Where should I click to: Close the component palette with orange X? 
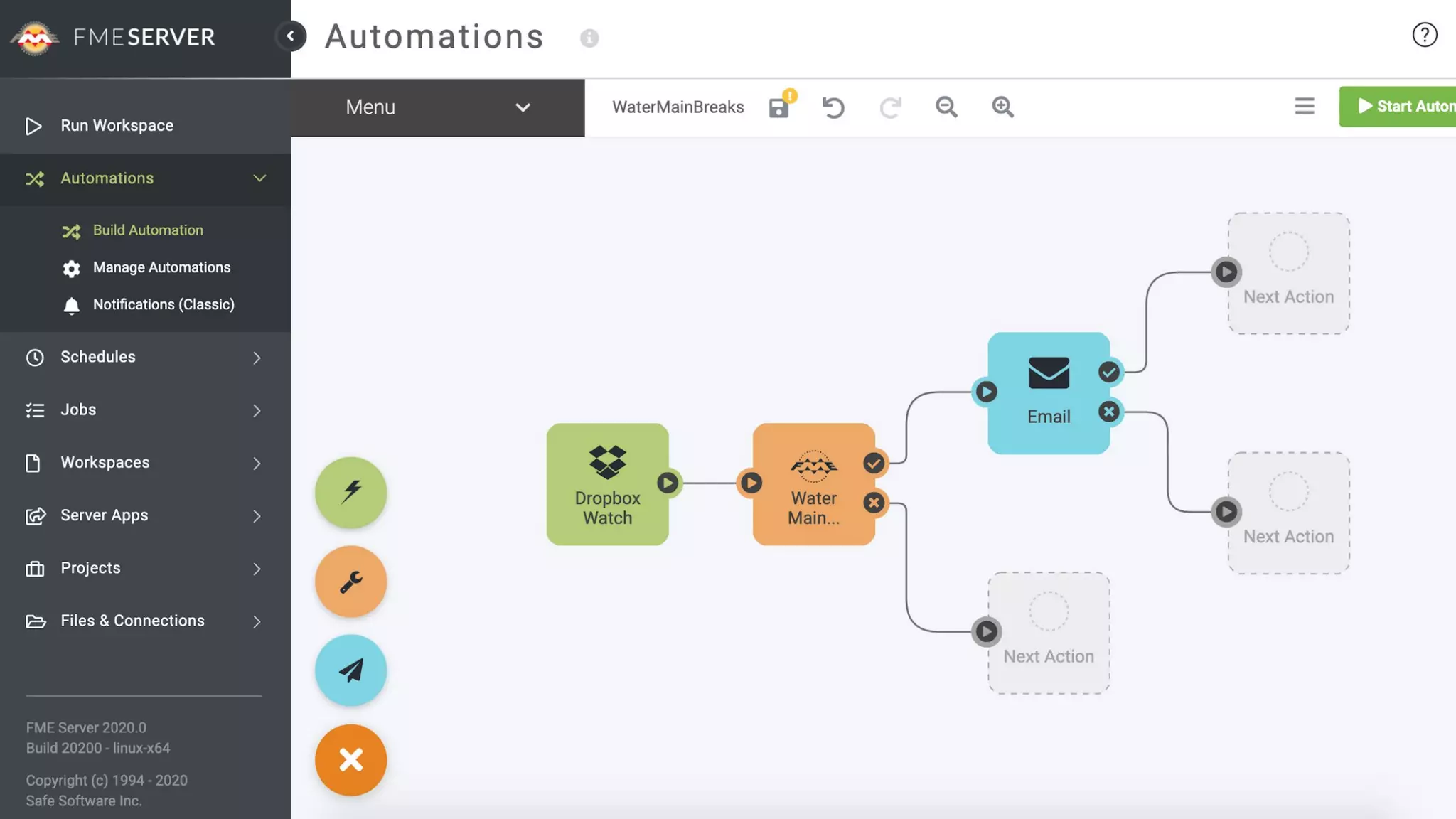coord(350,760)
